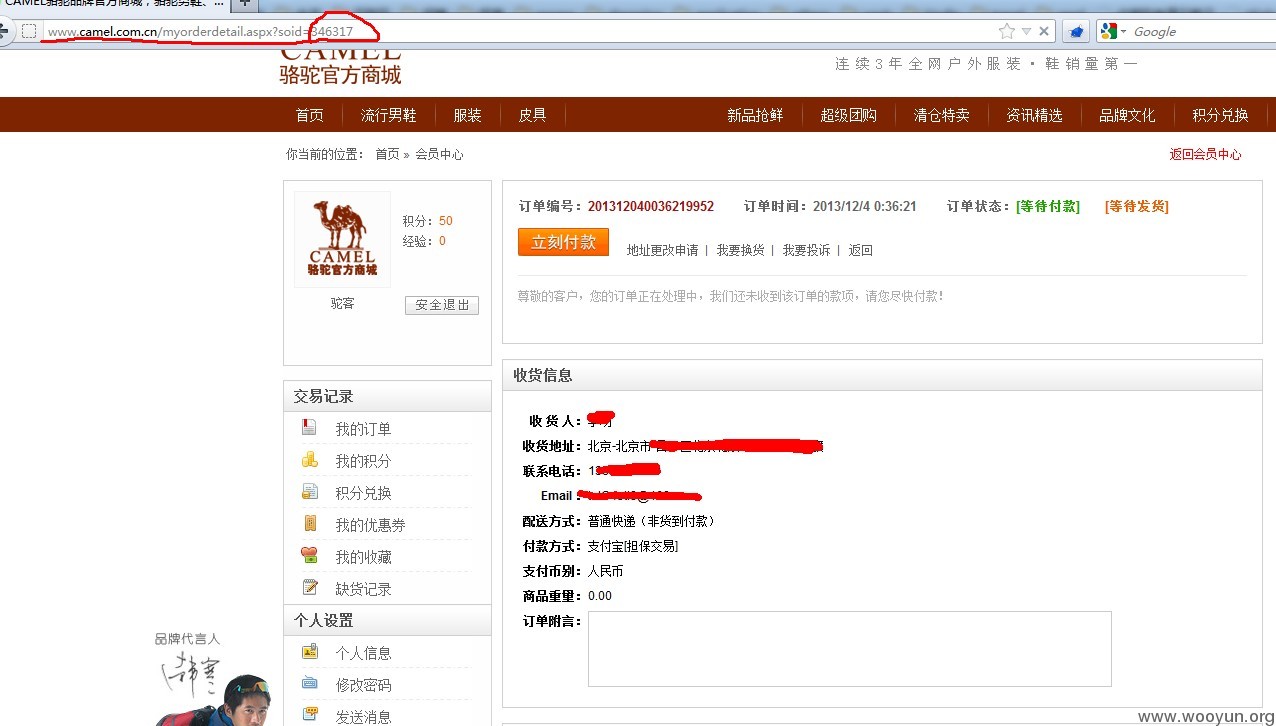Click the 我的订单 icon in sidebar
Viewport: 1276px width, 726px height.
coord(310,427)
